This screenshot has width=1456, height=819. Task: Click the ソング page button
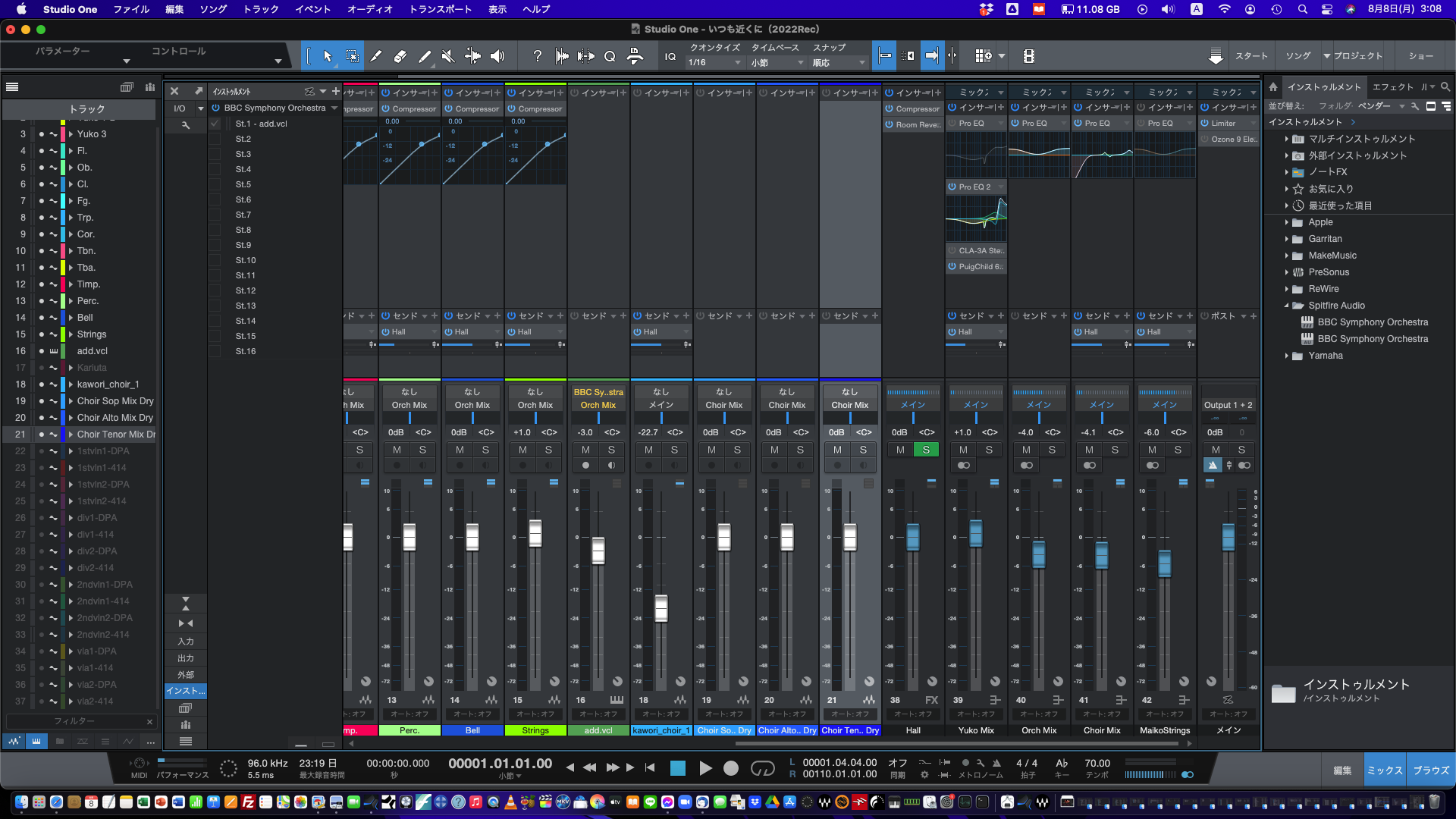pyautogui.click(x=1298, y=56)
